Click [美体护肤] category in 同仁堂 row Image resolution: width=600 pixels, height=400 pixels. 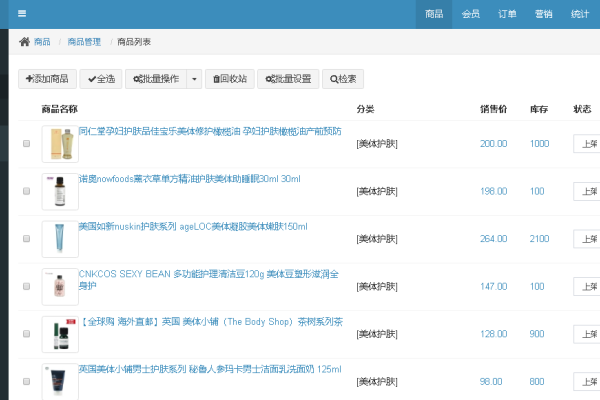377,144
